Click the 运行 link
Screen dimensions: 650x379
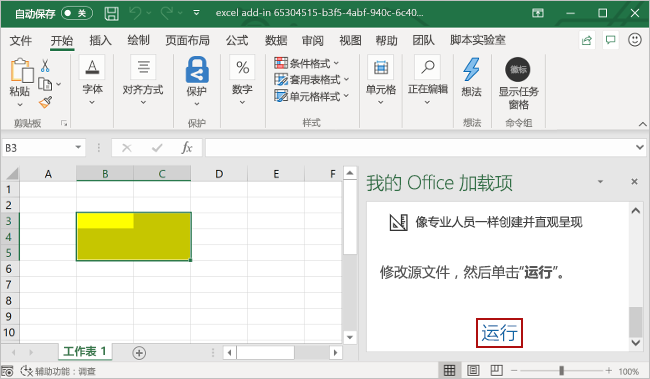pyautogui.click(x=499, y=333)
